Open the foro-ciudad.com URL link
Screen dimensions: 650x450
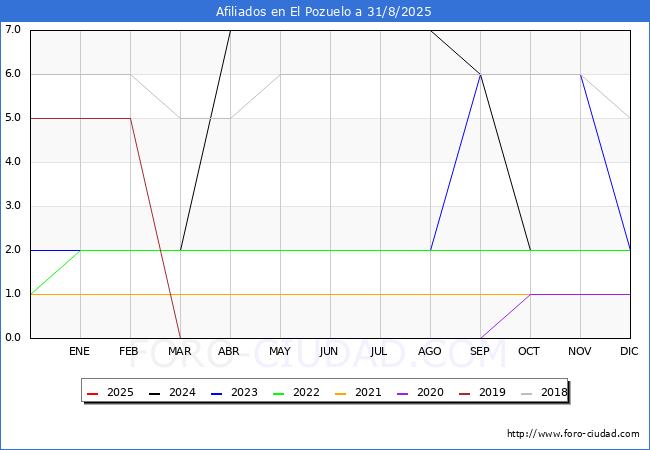(x=573, y=434)
